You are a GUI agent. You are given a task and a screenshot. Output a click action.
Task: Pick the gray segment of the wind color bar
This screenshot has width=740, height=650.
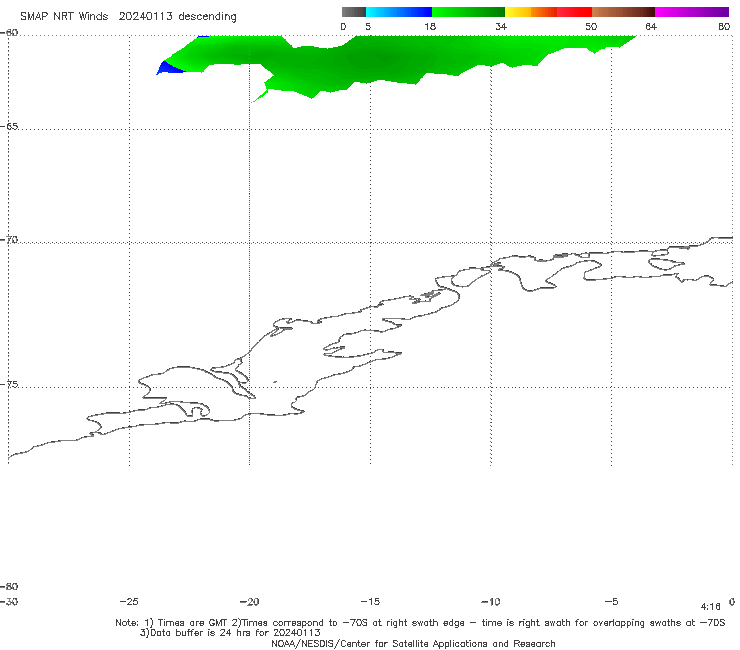[354, 12]
